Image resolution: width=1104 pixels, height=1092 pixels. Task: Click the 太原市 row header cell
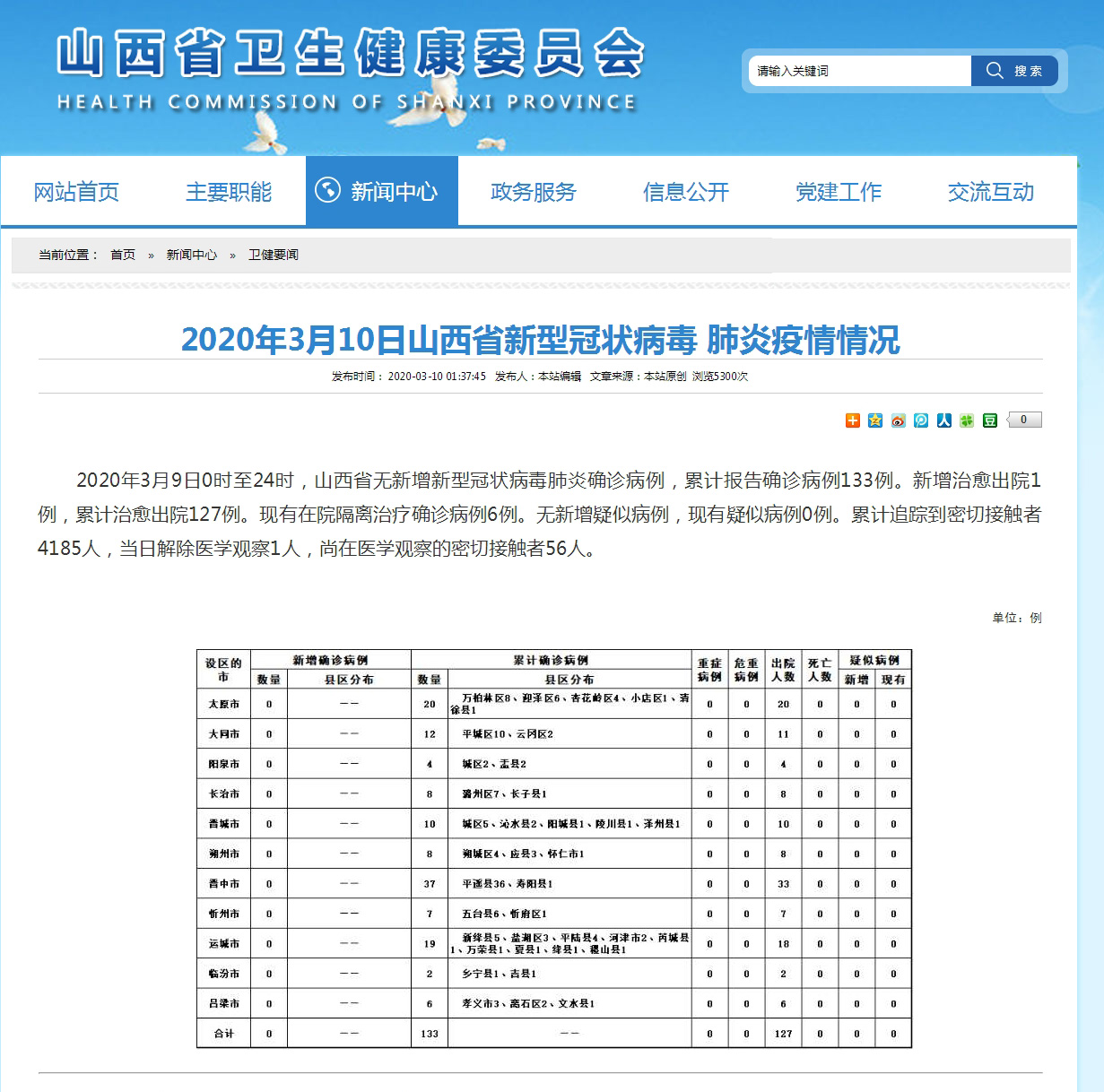pyautogui.click(x=224, y=704)
